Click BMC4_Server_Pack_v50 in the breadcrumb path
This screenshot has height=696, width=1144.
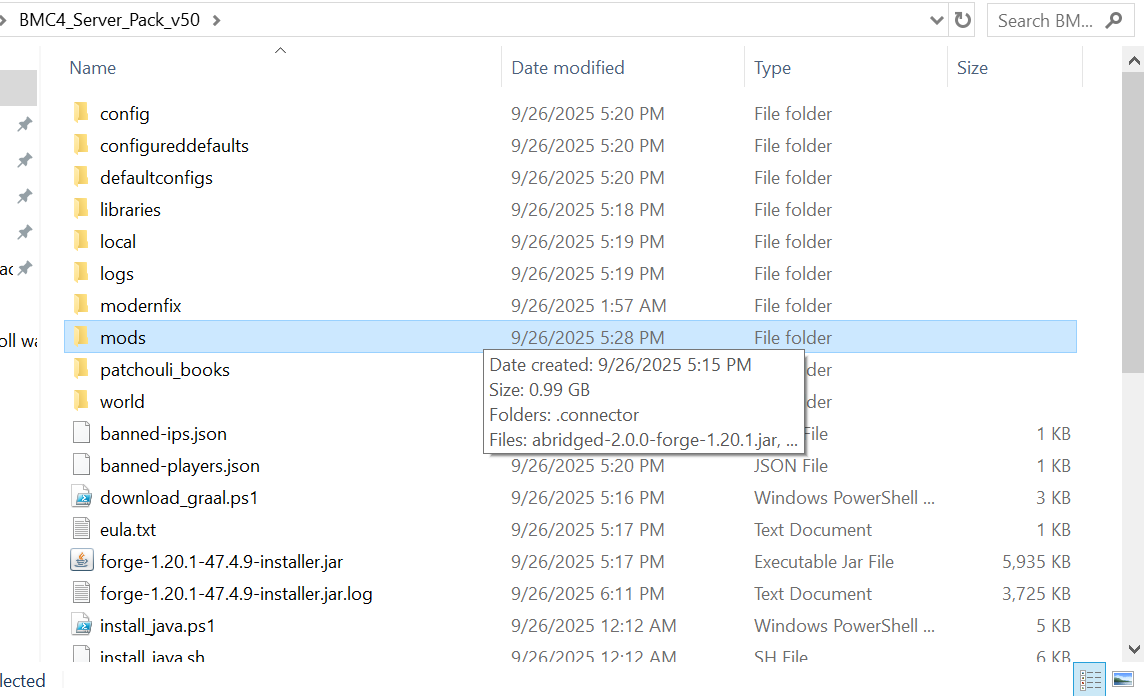(110, 20)
